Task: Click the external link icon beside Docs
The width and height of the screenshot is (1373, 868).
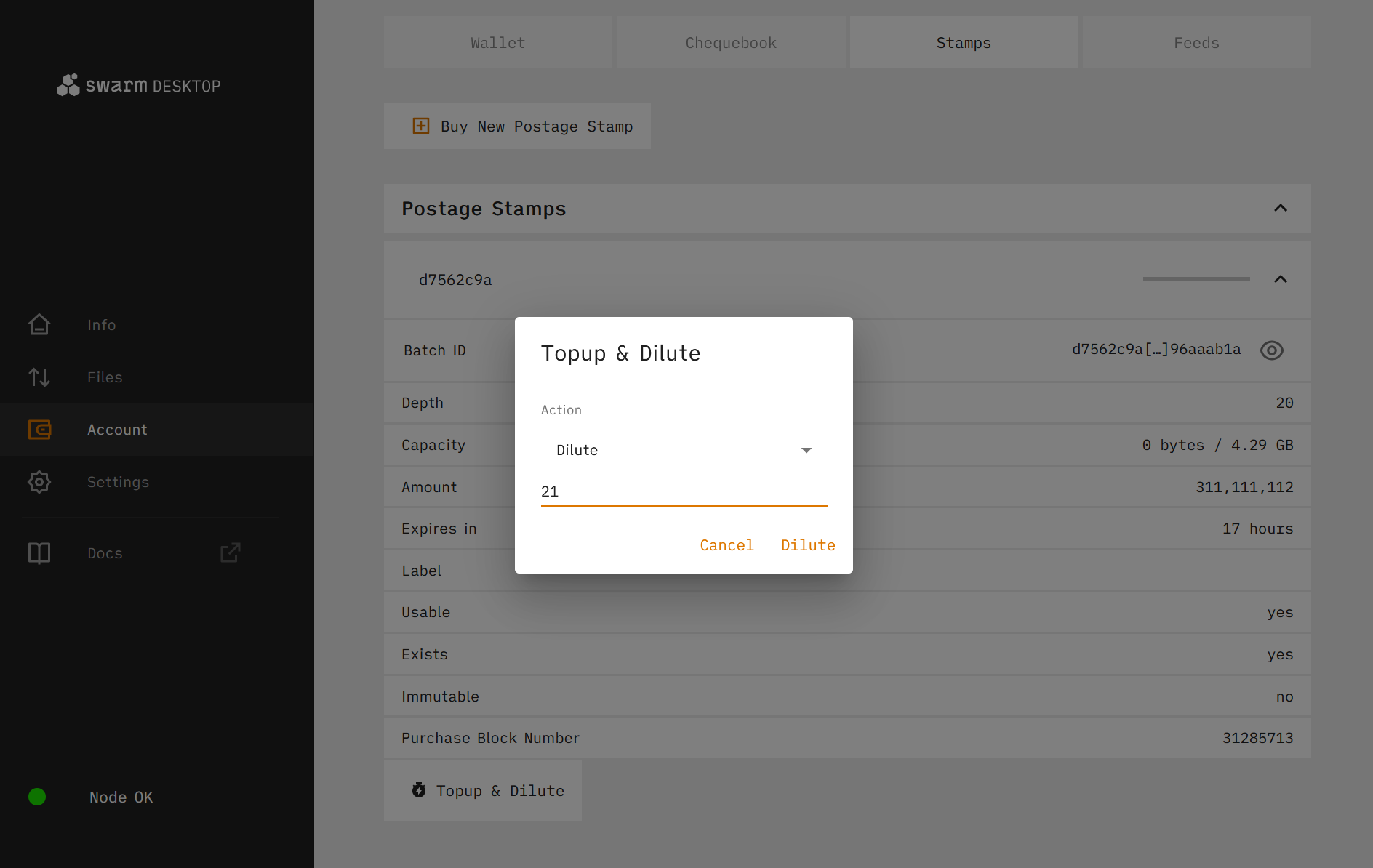Action: 230,553
